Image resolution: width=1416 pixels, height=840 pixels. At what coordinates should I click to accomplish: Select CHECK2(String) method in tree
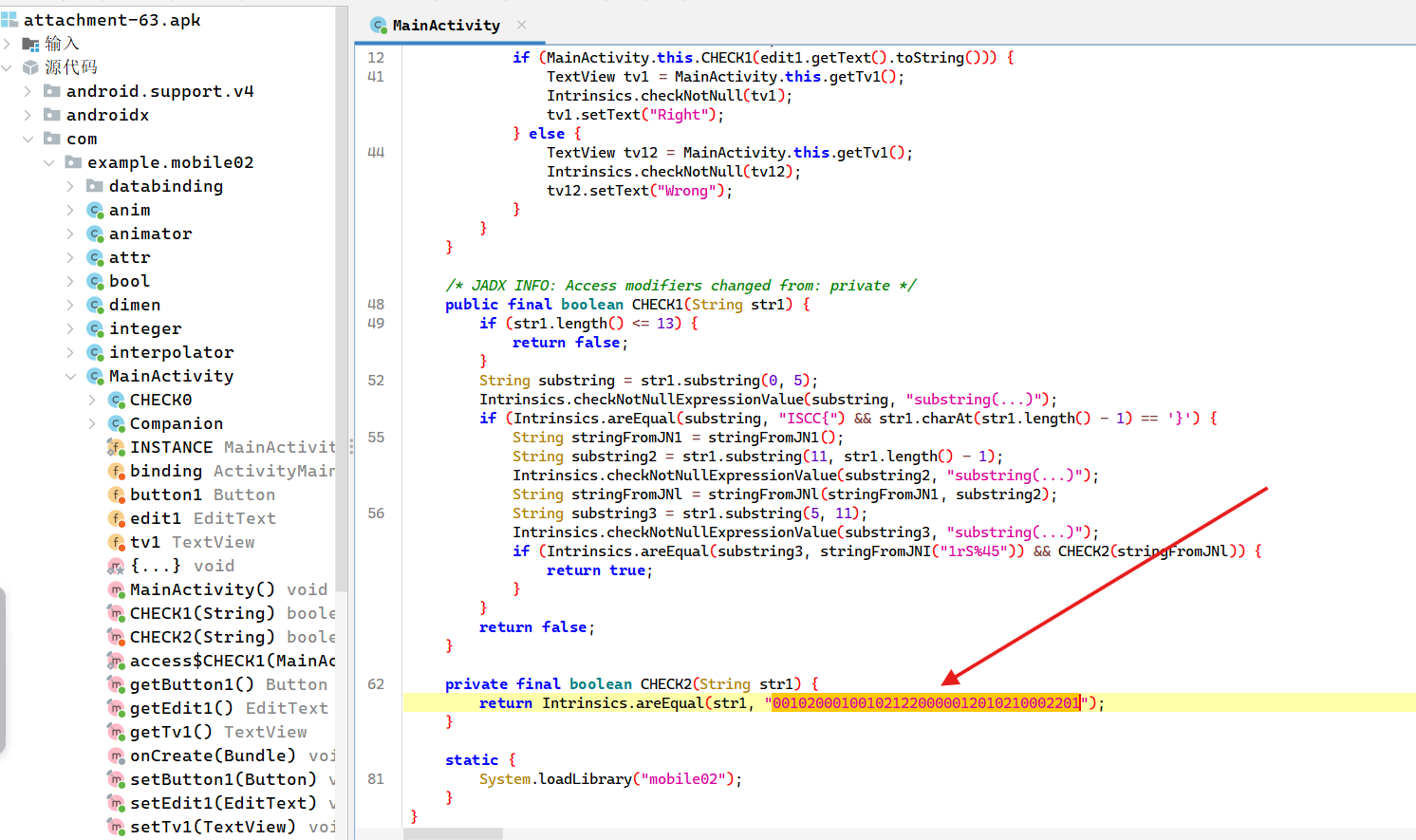[221, 637]
